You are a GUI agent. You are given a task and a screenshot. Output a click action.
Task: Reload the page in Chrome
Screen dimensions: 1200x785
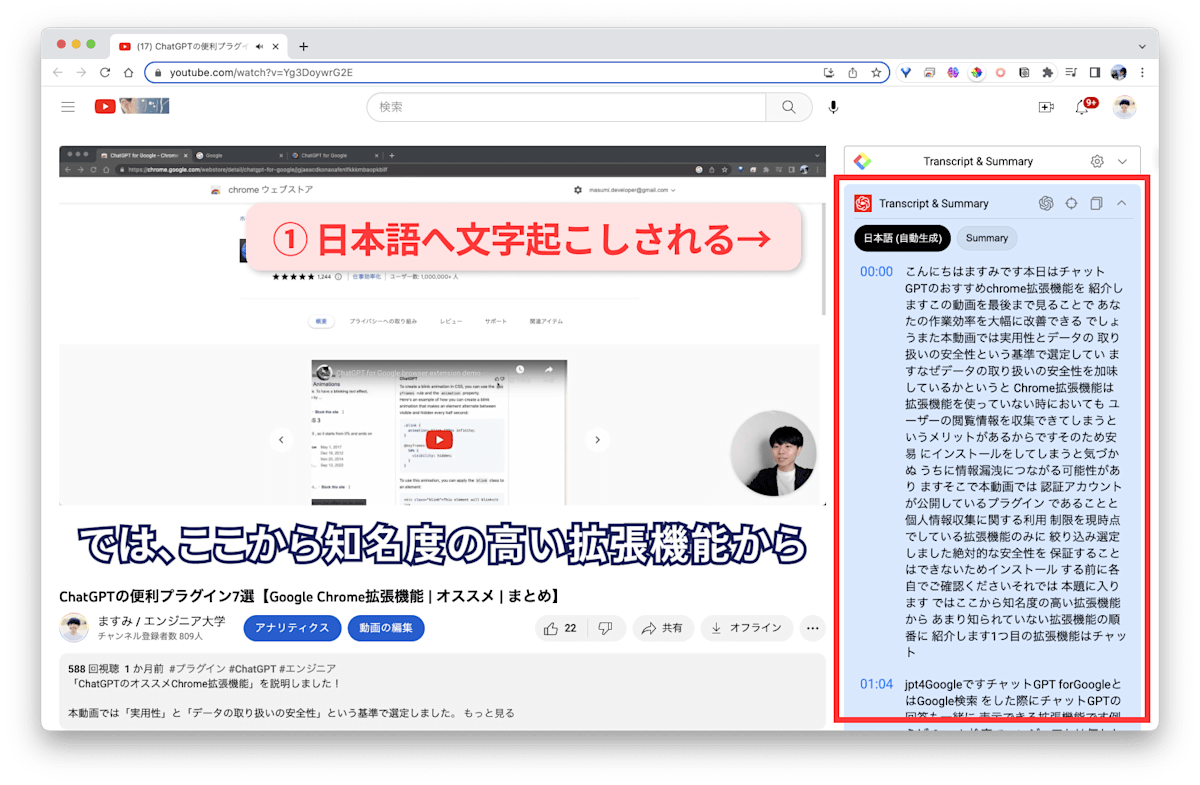105,72
